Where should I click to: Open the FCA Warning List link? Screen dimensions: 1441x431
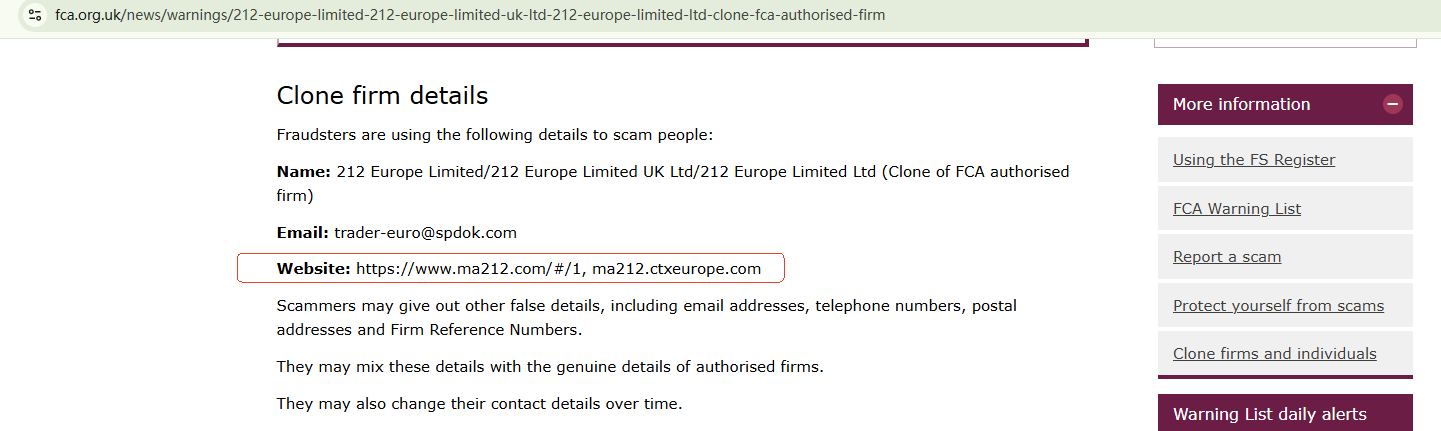(1236, 209)
